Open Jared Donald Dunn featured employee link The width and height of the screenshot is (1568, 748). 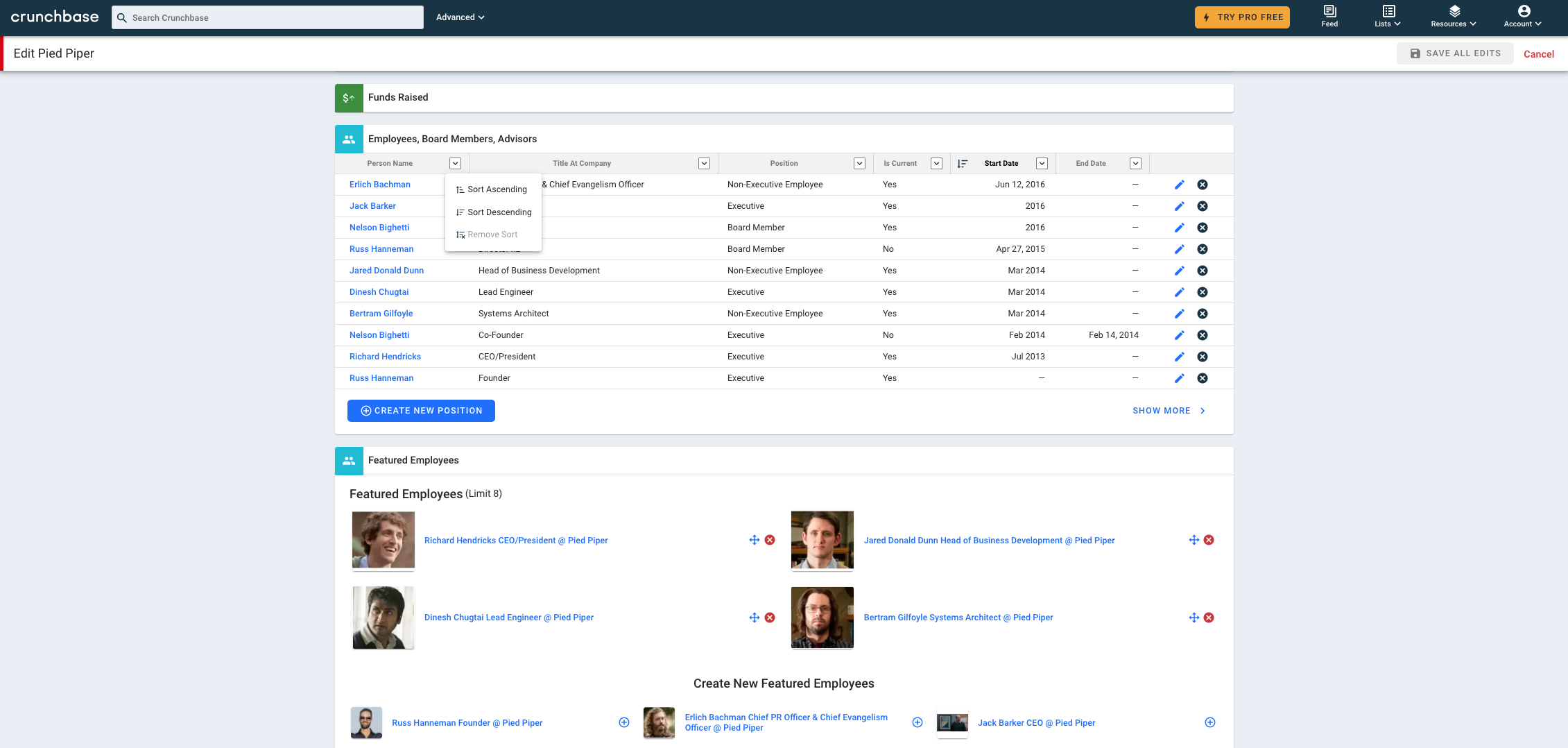(989, 541)
